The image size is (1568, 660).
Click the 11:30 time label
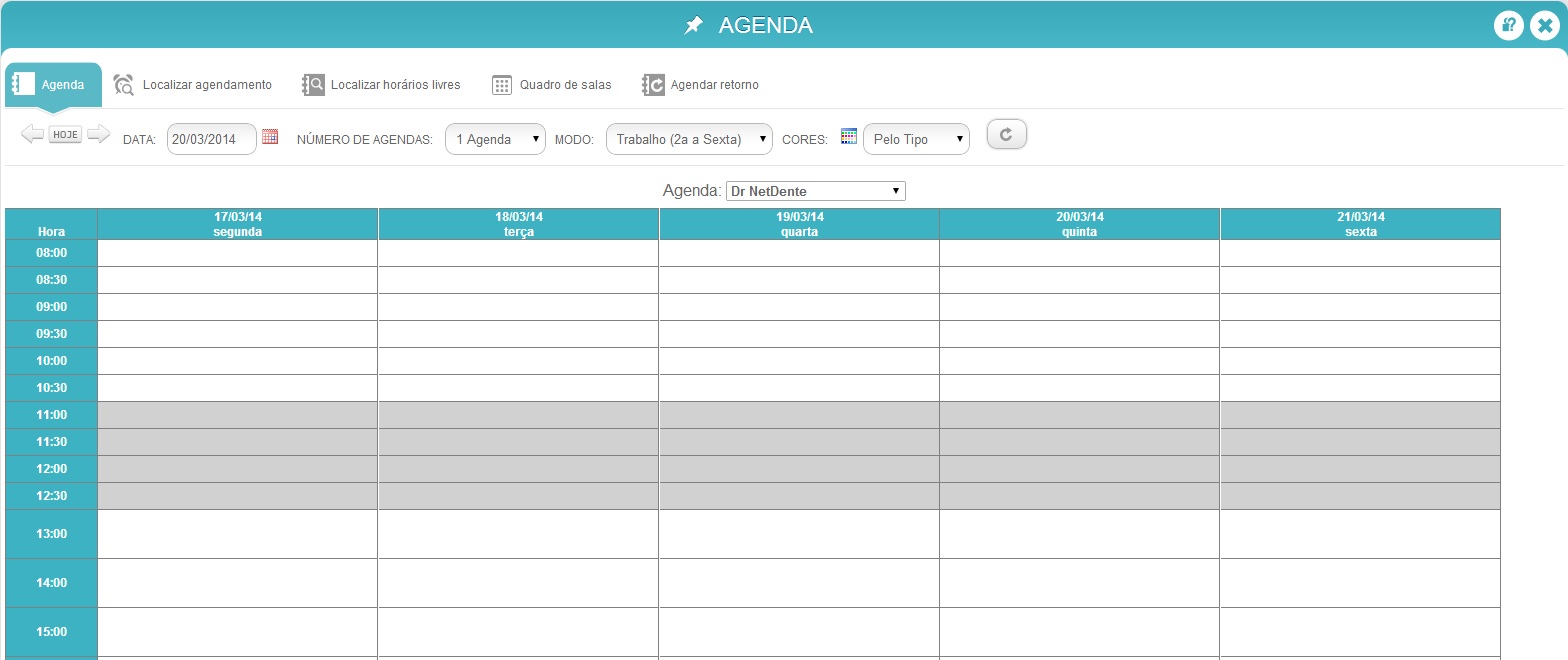pos(51,442)
